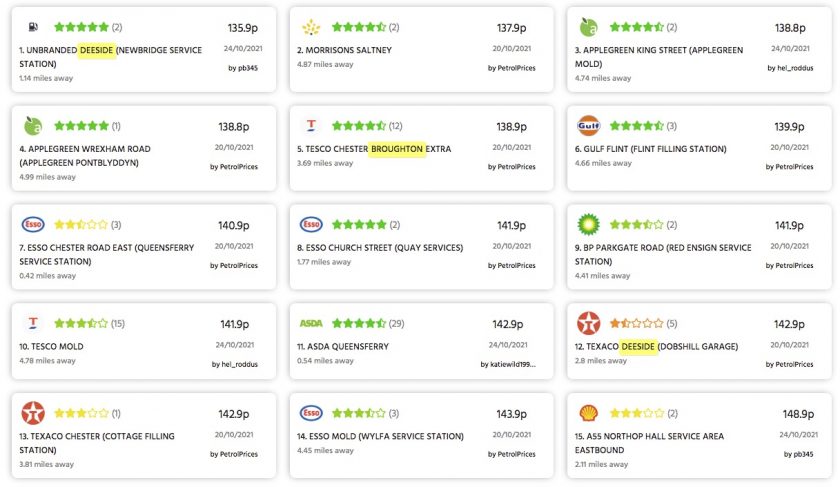Click the Tesco Chester Broughton logo
Viewport: 840px width, 487px height.
[311, 126]
